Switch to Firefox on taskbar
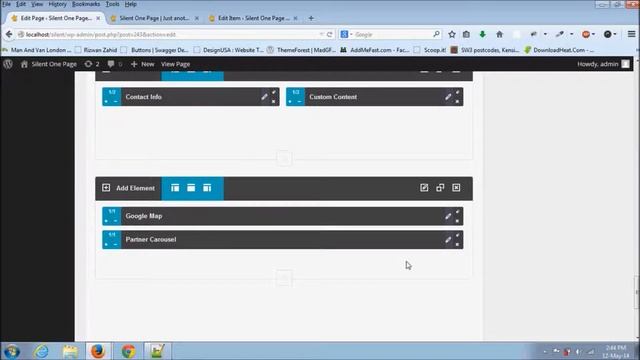Screen dimensions: 640x360 click(98, 351)
